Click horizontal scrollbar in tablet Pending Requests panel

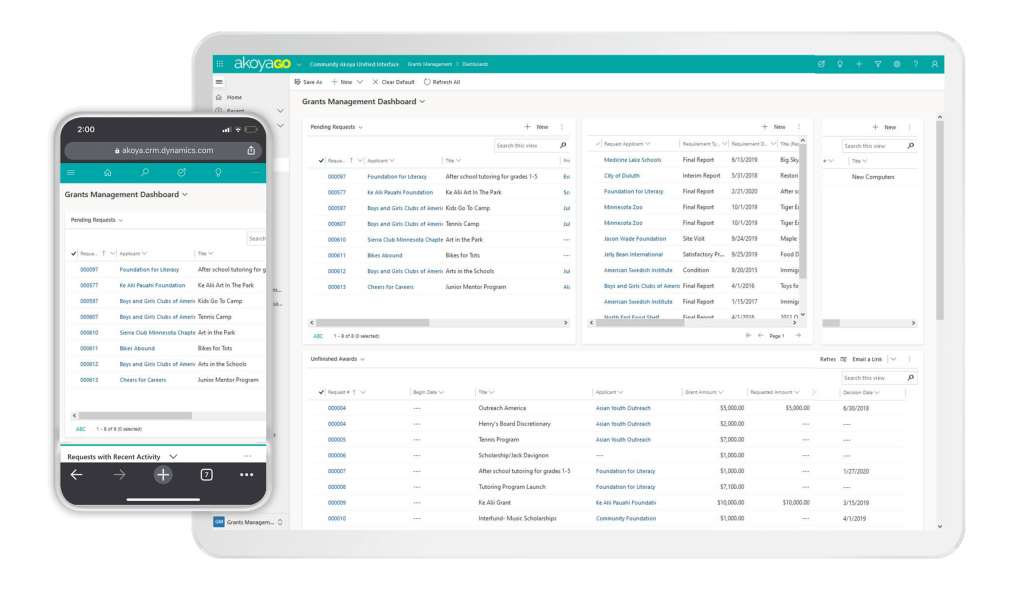point(373,323)
